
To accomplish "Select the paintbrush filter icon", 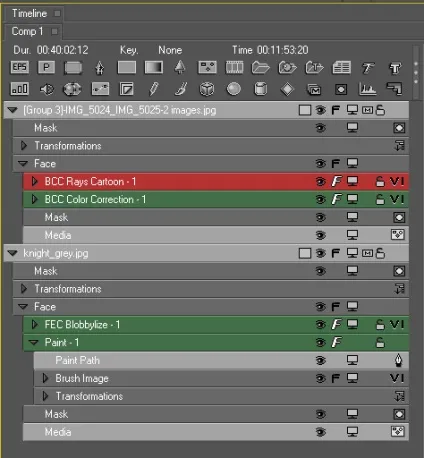I will (x=180, y=89).
